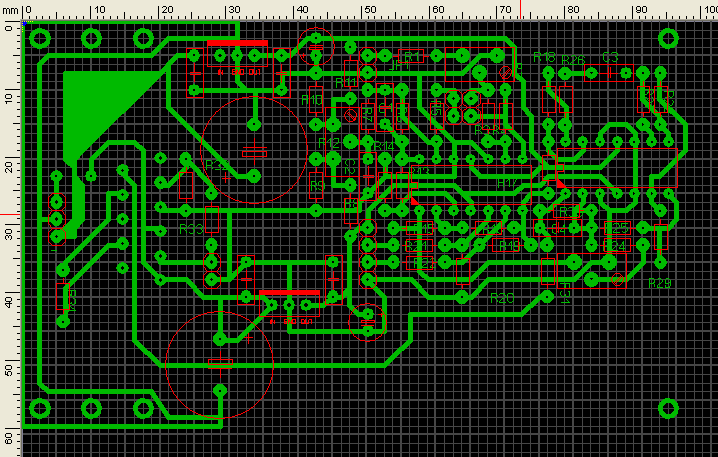Click the R29 resistor label

[x=660, y=283]
